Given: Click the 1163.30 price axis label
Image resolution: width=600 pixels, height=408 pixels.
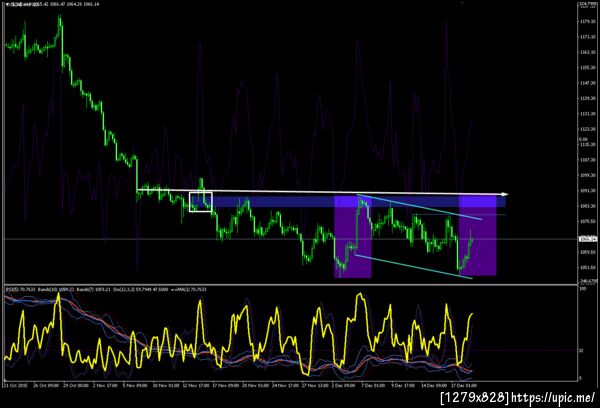Looking at the screenshot, I should [587, 52].
